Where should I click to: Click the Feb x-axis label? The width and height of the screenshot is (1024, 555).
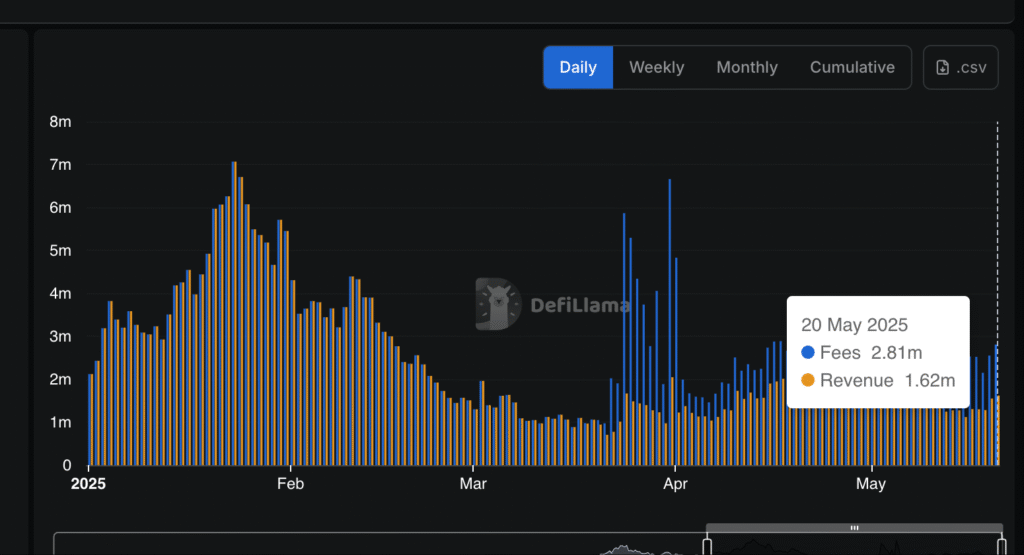pyautogui.click(x=291, y=484)
